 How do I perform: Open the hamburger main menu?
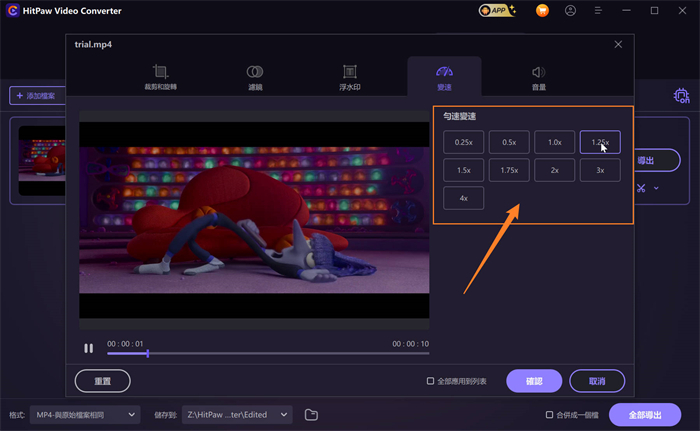598,10
